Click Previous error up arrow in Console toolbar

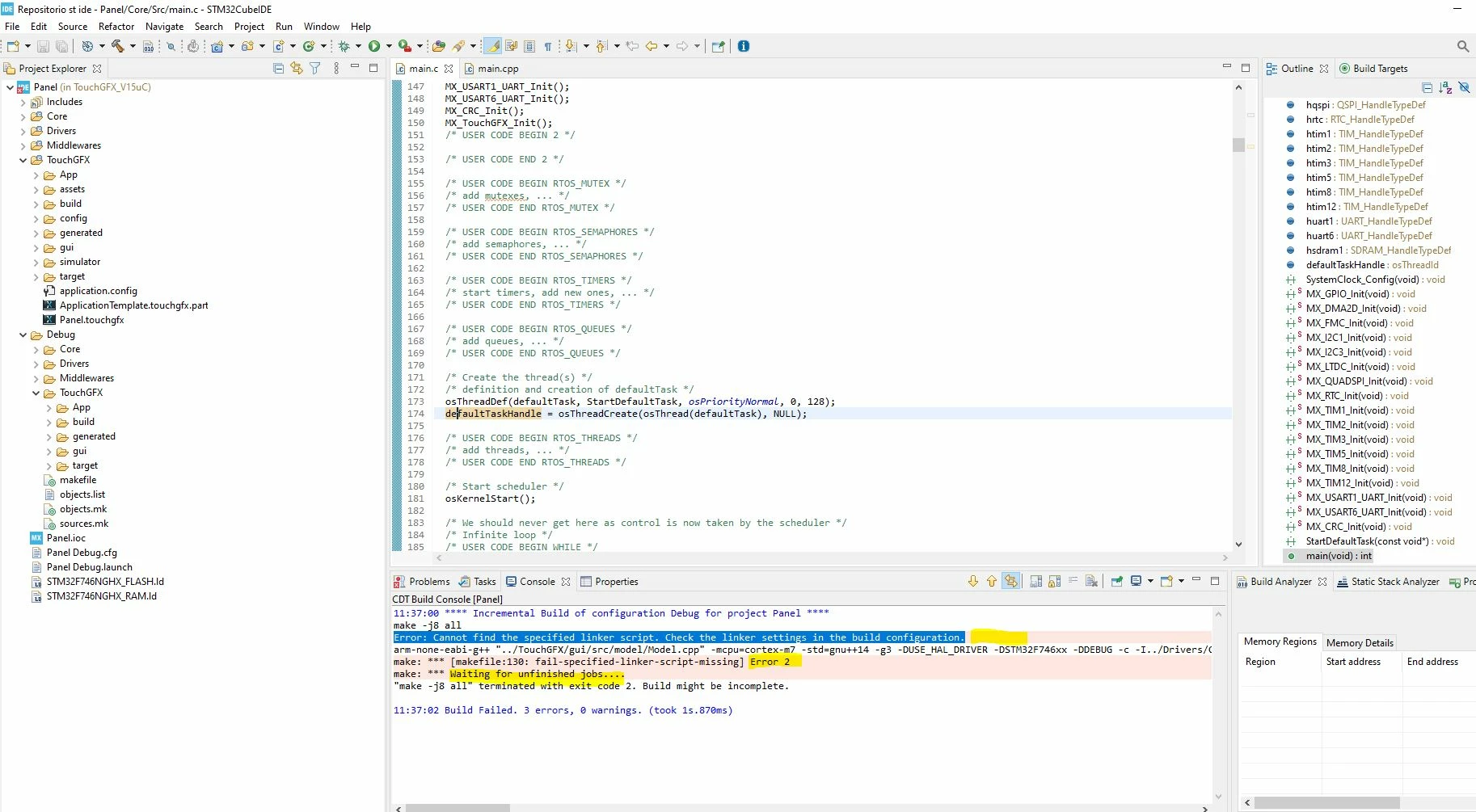[992, 581]
